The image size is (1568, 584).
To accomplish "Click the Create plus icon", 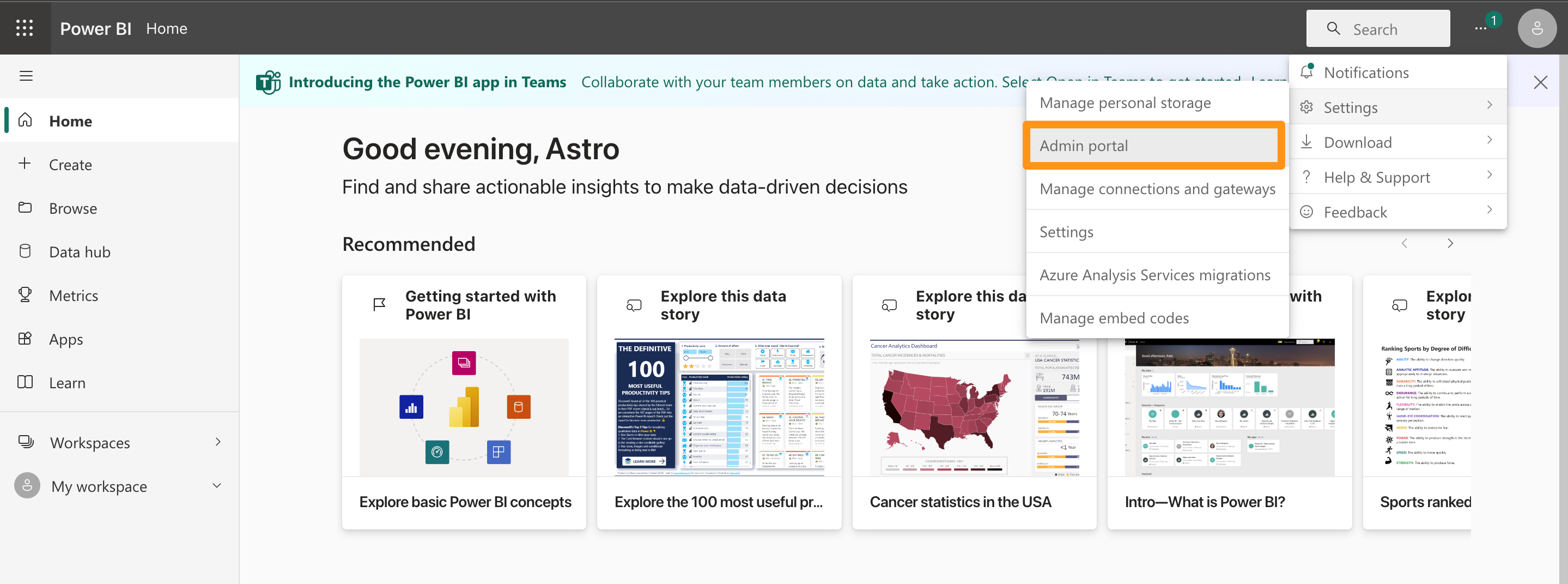I will coord(25,163).
